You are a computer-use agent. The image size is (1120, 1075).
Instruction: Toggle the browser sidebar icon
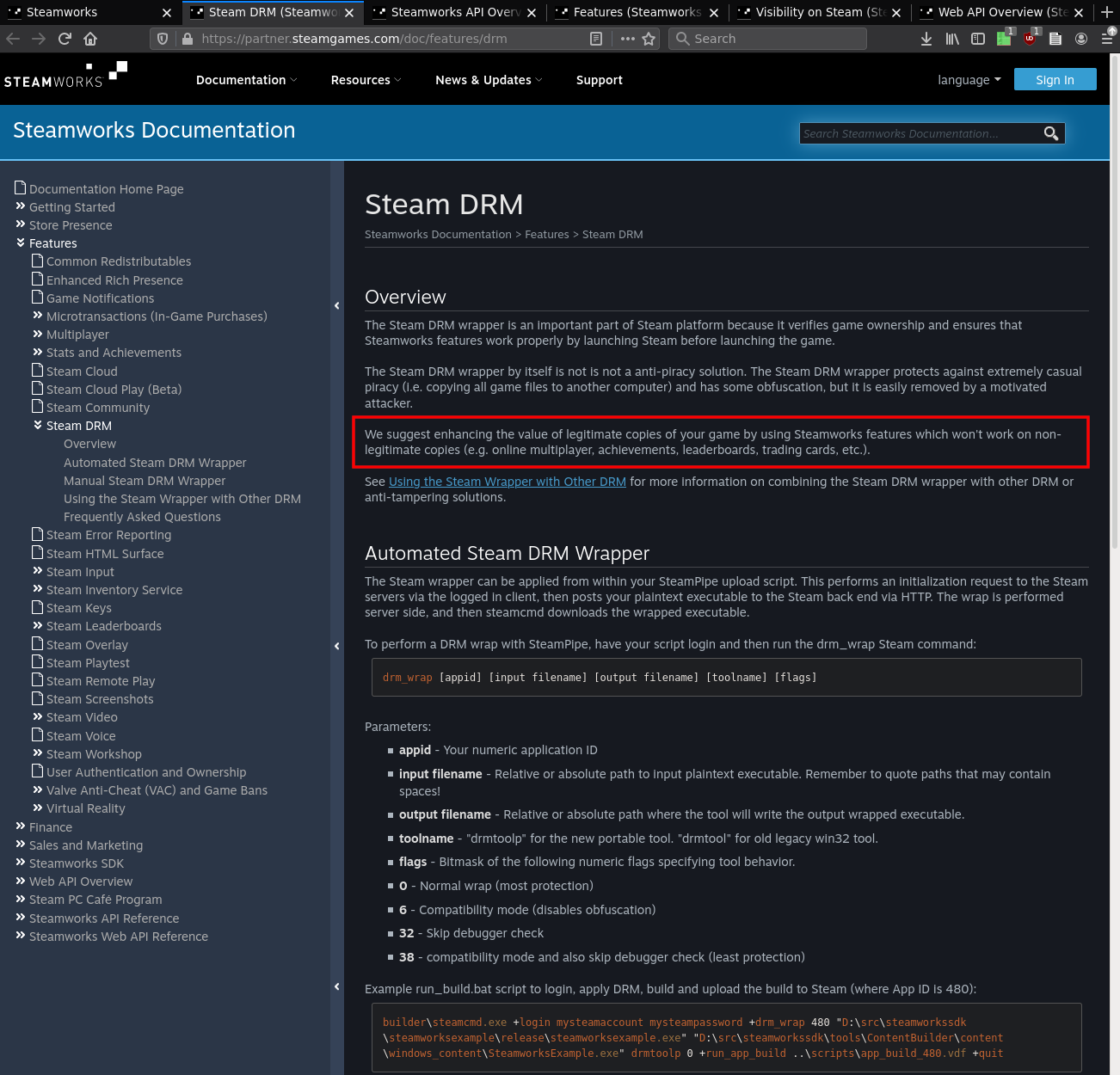tap(978, 39)
